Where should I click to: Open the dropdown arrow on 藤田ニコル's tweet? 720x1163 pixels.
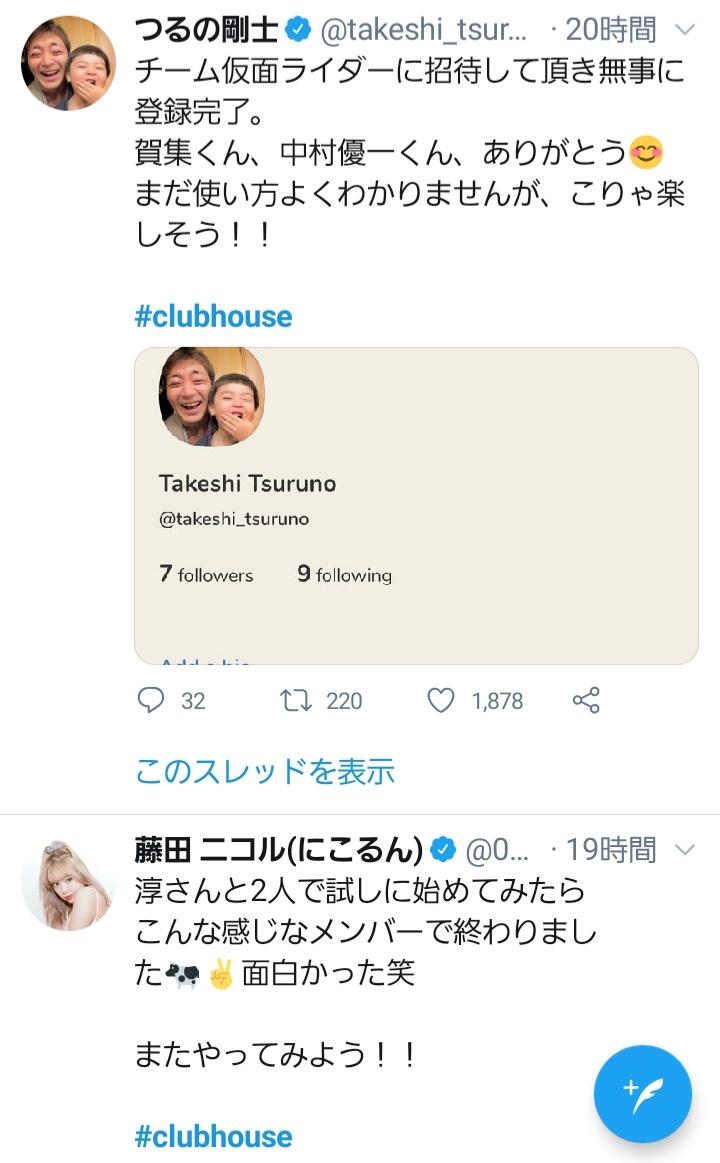[685, 850]
